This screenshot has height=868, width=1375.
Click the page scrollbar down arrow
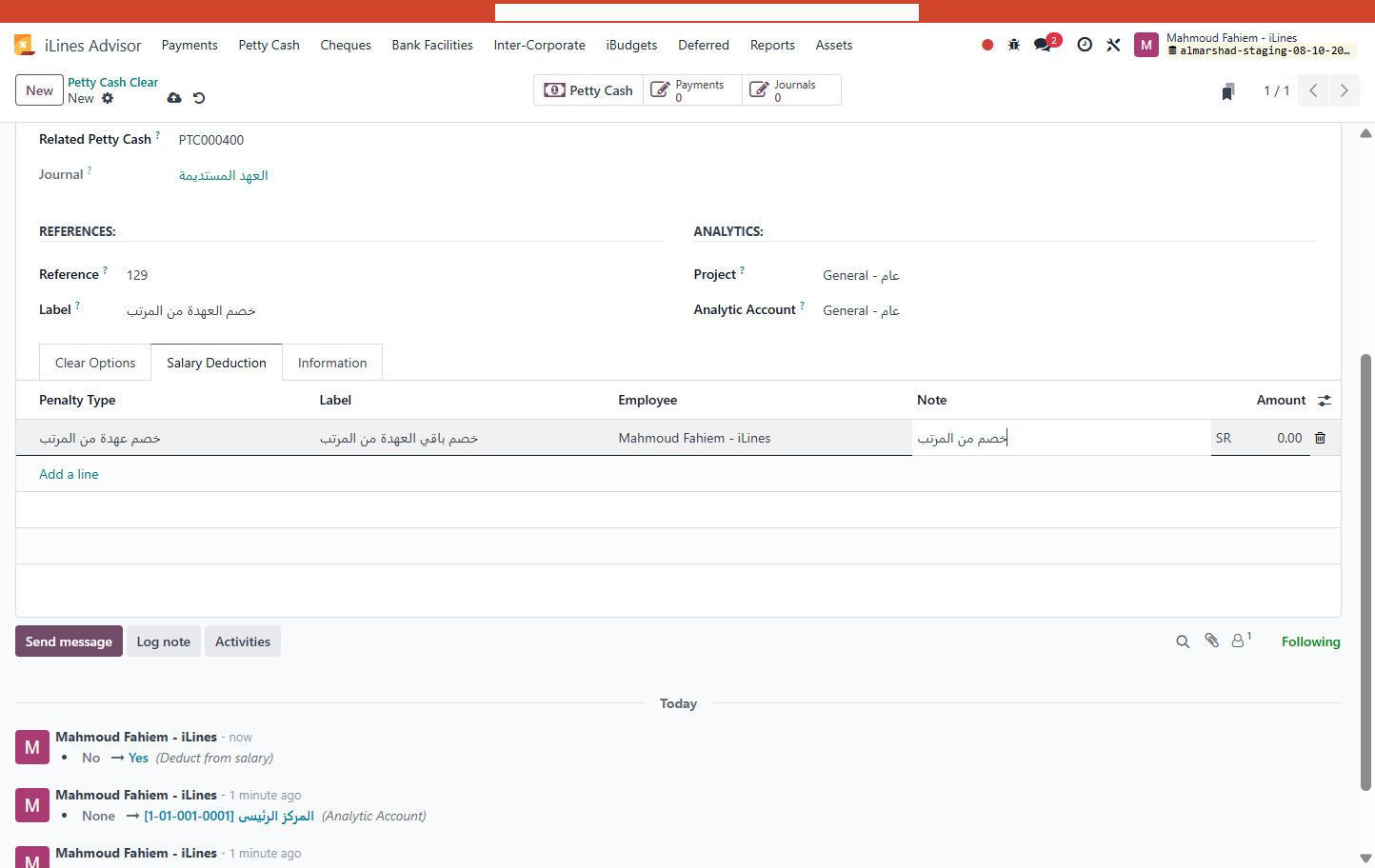click(1366, 858)
